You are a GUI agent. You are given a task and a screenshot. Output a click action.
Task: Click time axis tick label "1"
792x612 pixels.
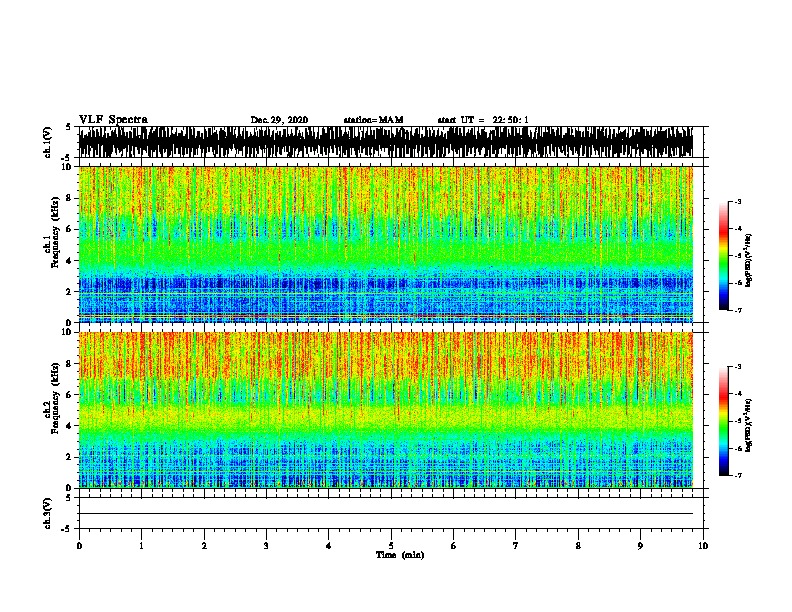(x=142, y=546)
